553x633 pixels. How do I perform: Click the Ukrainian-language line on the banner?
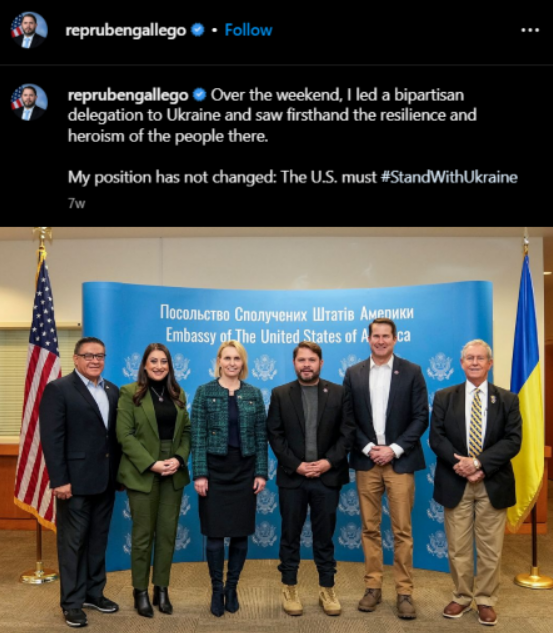[287, 313]
